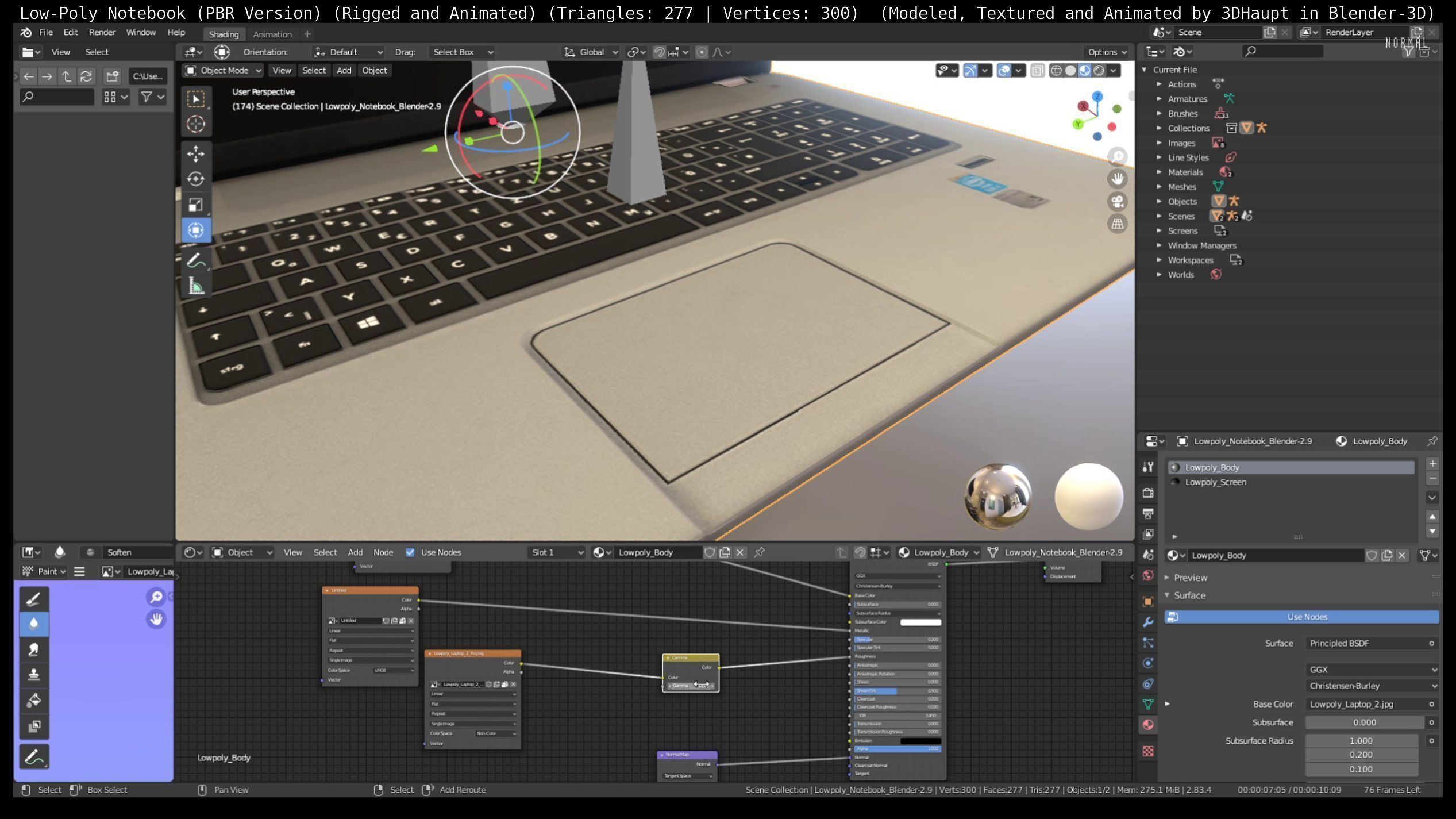
Task: Click the camera view icon in viewport
Action: (x=1117, y=202)
